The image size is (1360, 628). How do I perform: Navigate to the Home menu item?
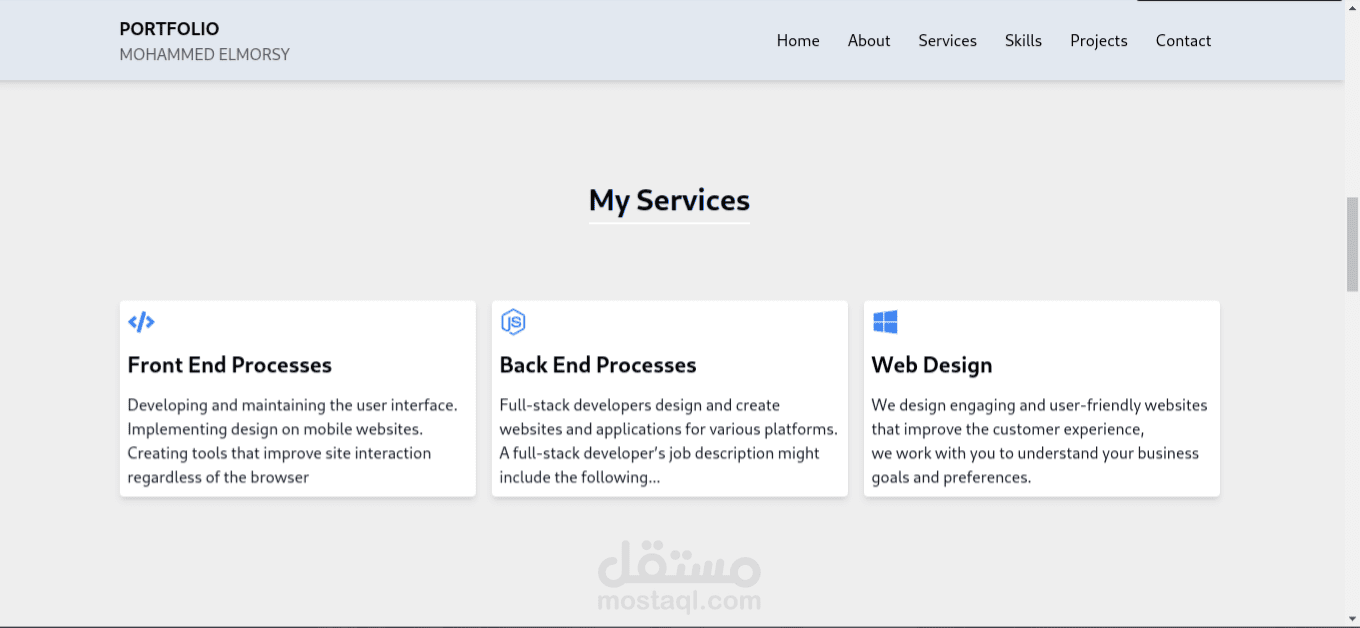(797, 40)
